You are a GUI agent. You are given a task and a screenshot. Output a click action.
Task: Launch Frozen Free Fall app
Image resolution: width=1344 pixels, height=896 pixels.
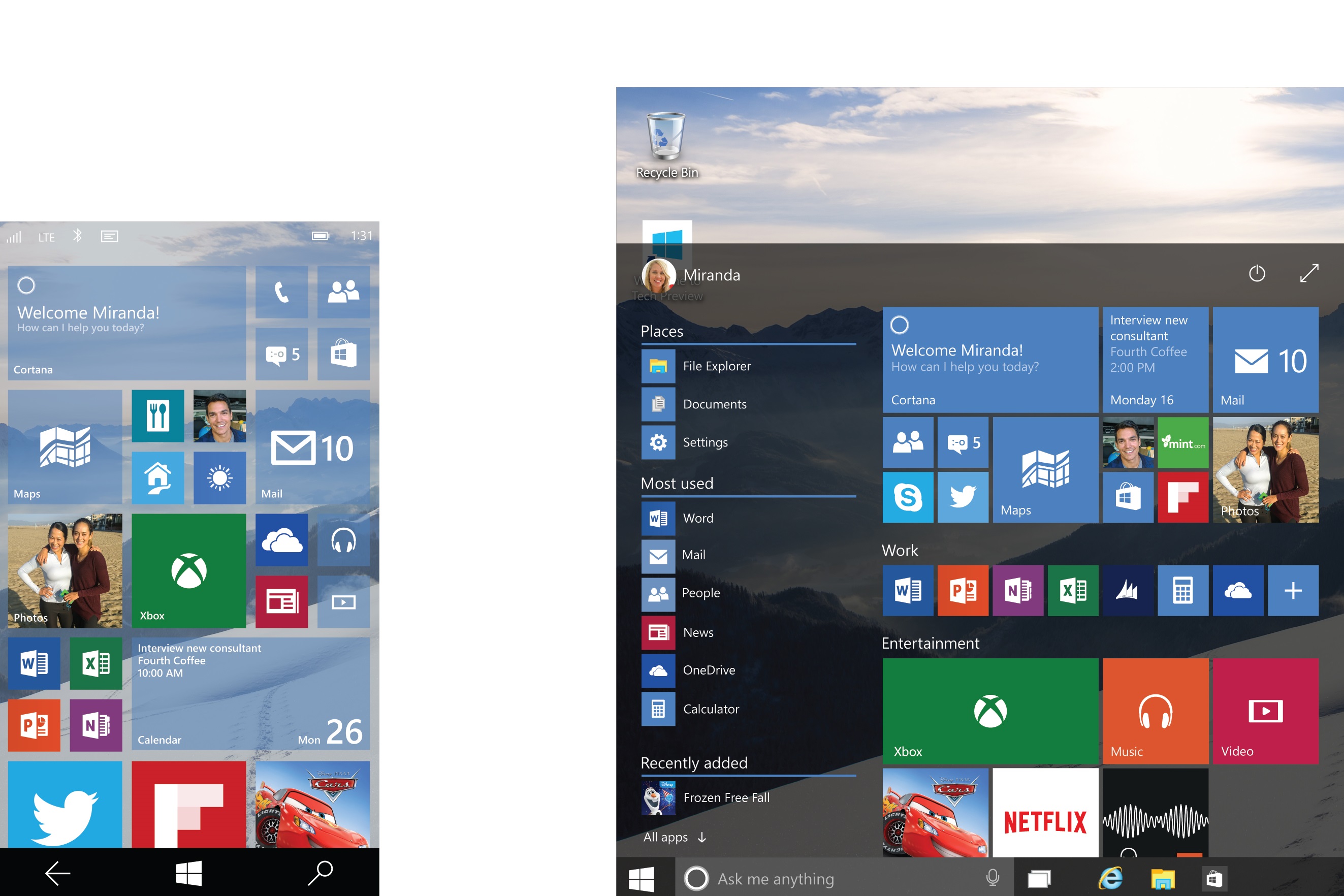[749, 797]
